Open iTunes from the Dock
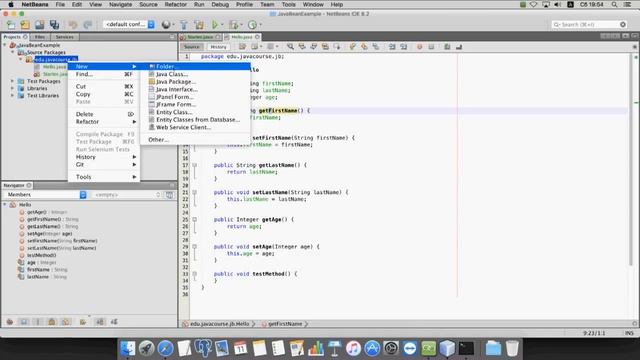 [x=353, y=348]
